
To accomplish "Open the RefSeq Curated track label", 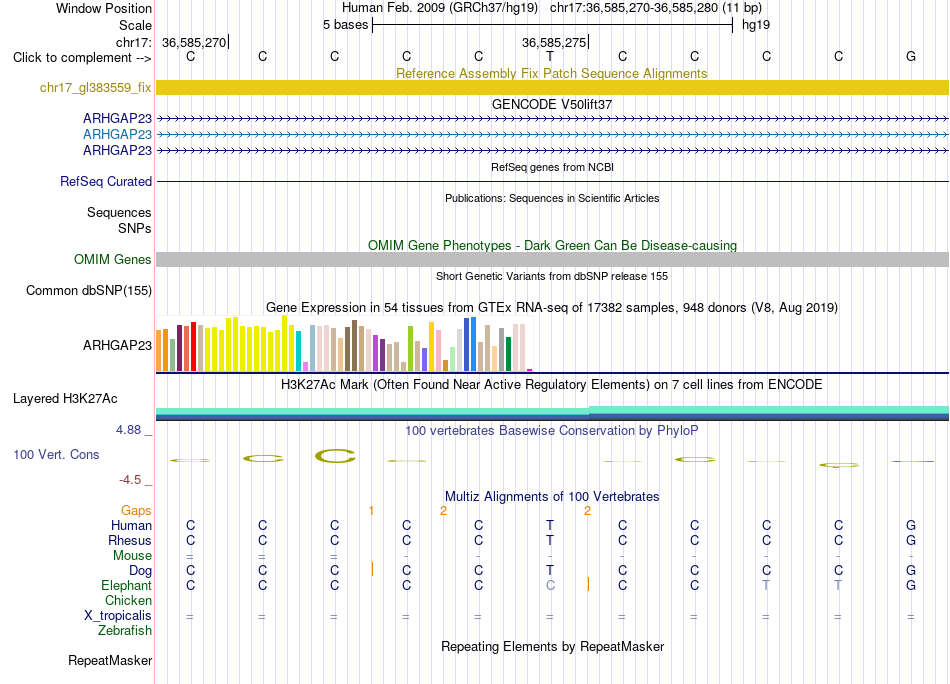I will click(x=105, y=181).
